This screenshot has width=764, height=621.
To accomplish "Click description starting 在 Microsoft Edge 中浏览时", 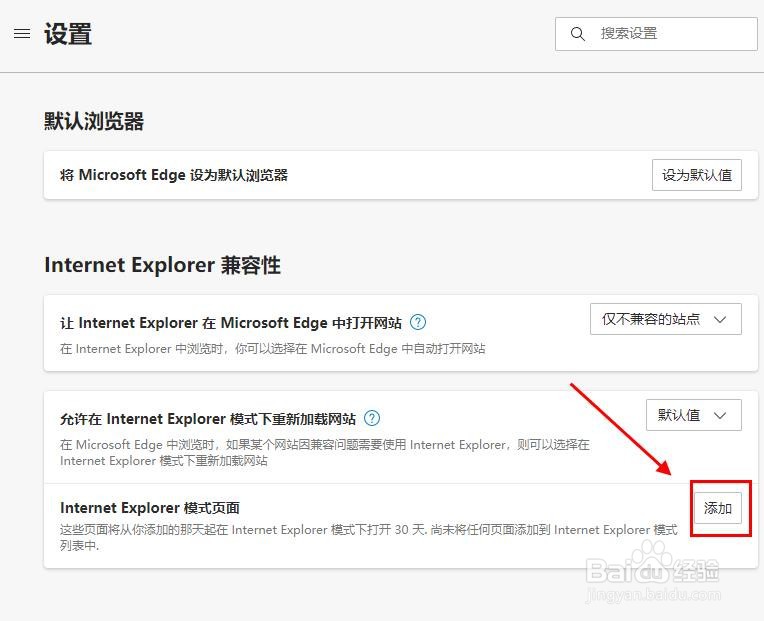I will (x=325, y=452).
